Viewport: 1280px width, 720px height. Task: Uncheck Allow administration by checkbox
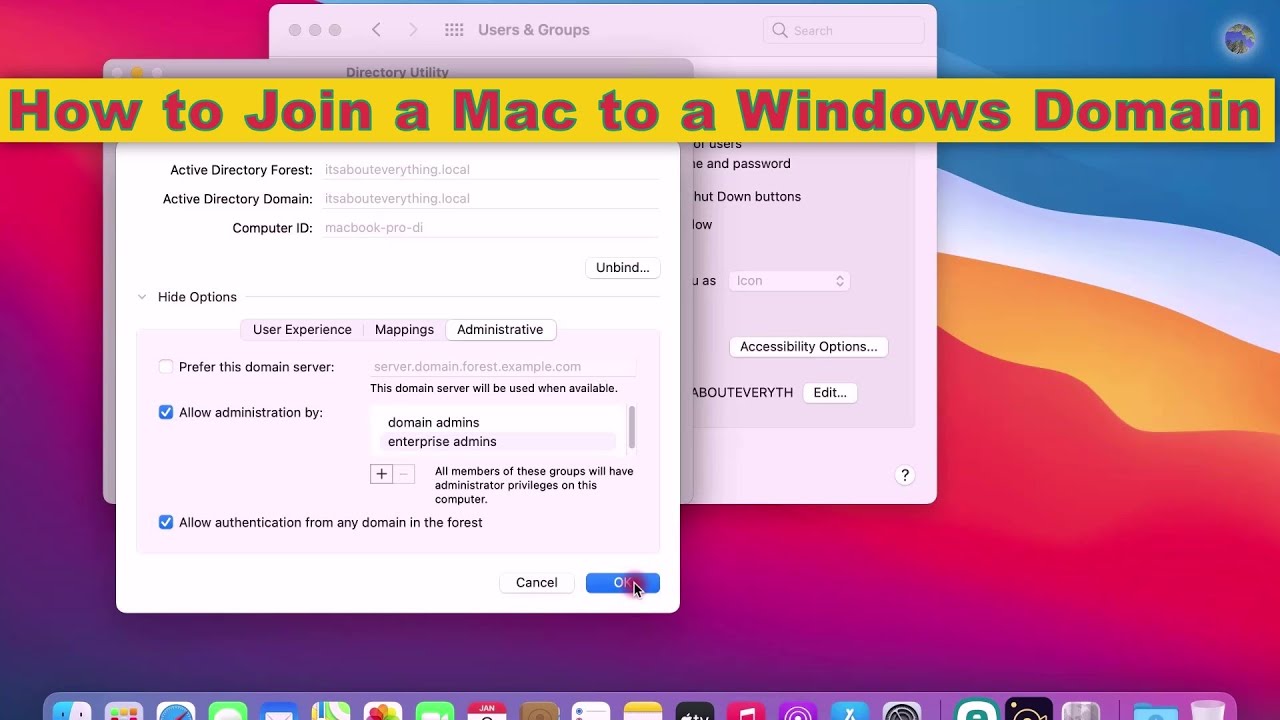click(166, 412)
